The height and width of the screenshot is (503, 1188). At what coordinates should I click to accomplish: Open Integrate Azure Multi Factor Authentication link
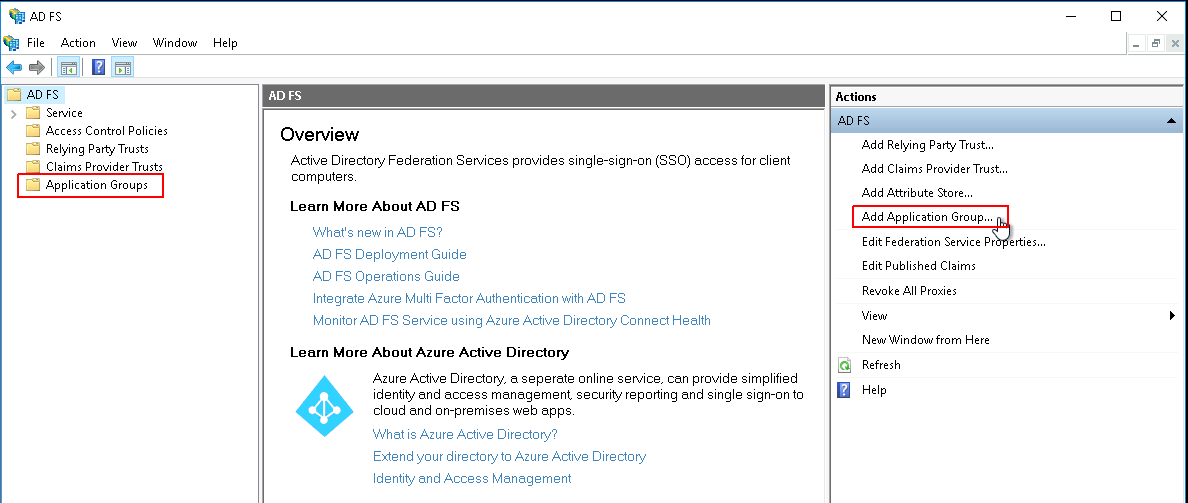pos(469,298)
